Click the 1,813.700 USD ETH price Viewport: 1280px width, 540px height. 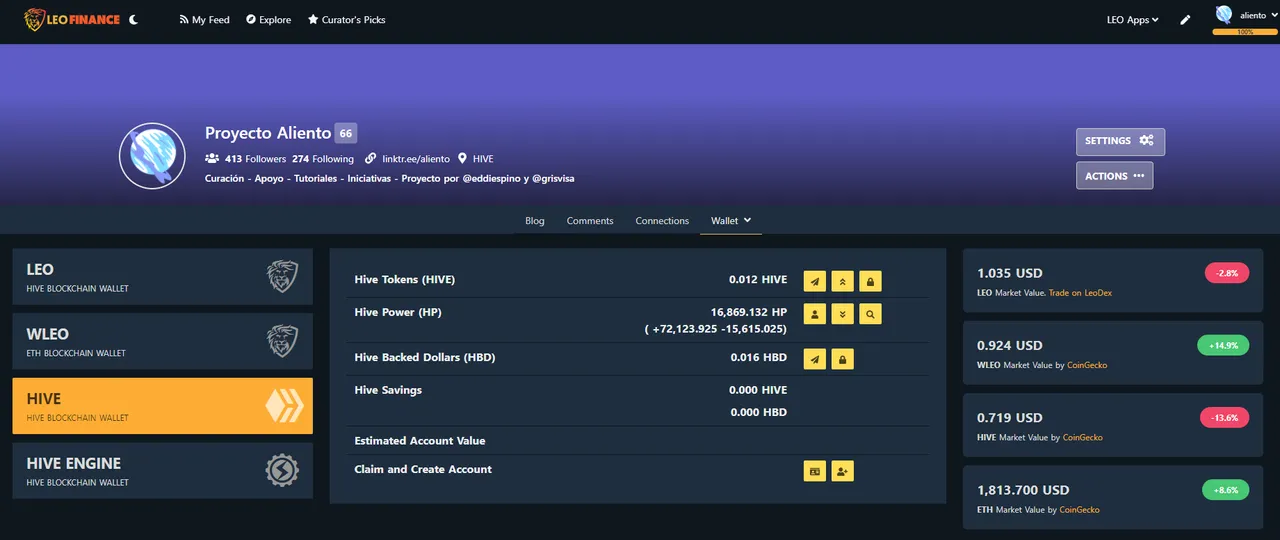pyautogui.click(x=1023, y=490)
